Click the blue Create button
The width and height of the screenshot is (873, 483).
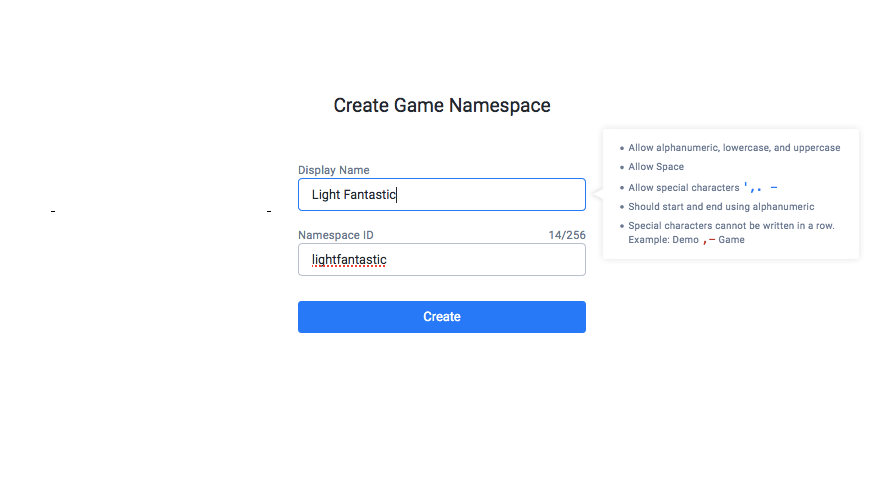pos(442,317)
